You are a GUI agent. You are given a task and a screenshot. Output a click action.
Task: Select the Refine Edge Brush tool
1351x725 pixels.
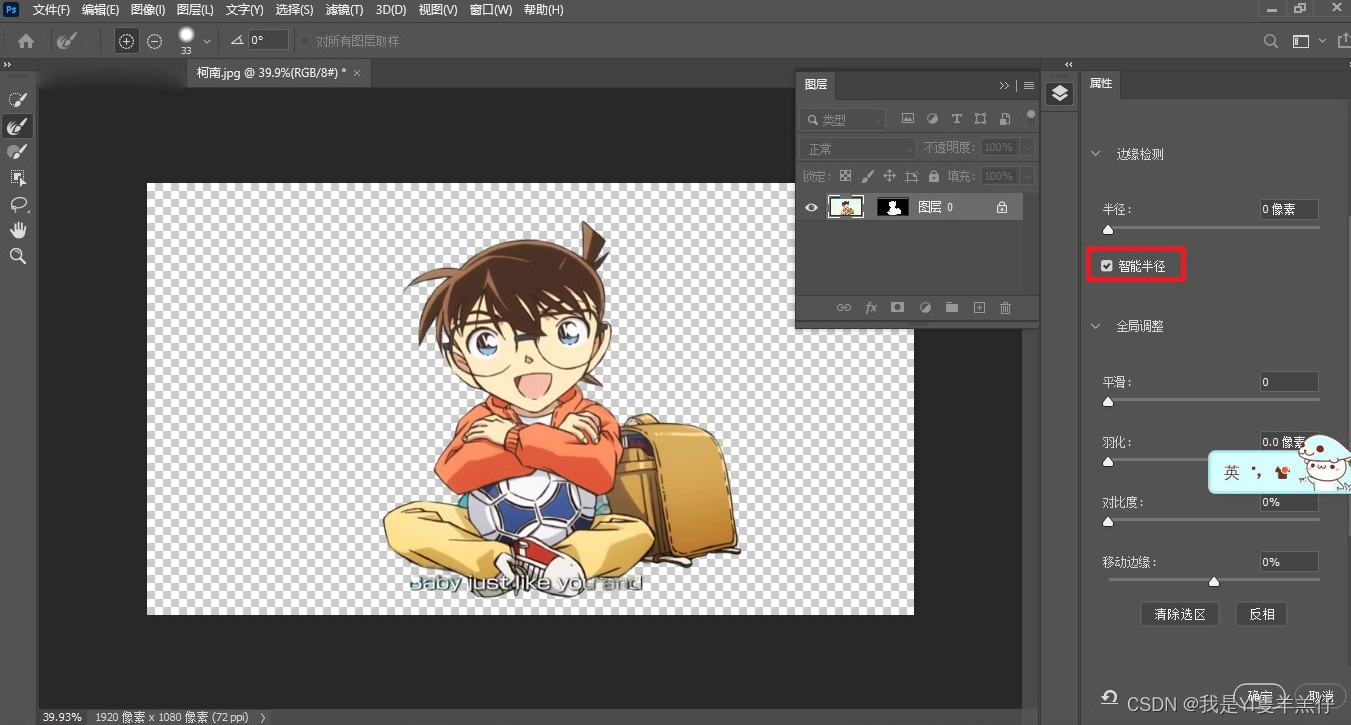(18, 126)
